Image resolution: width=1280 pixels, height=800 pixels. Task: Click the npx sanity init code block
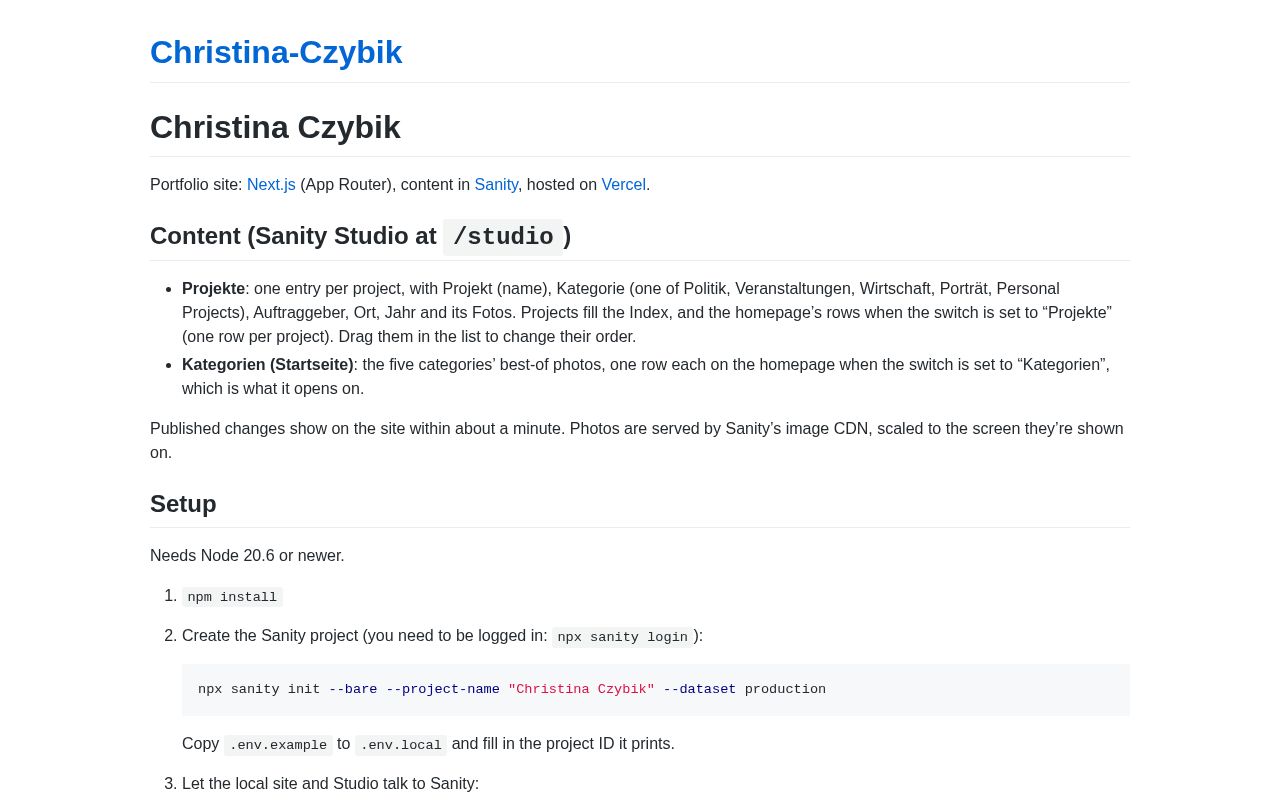click(656, 690)
